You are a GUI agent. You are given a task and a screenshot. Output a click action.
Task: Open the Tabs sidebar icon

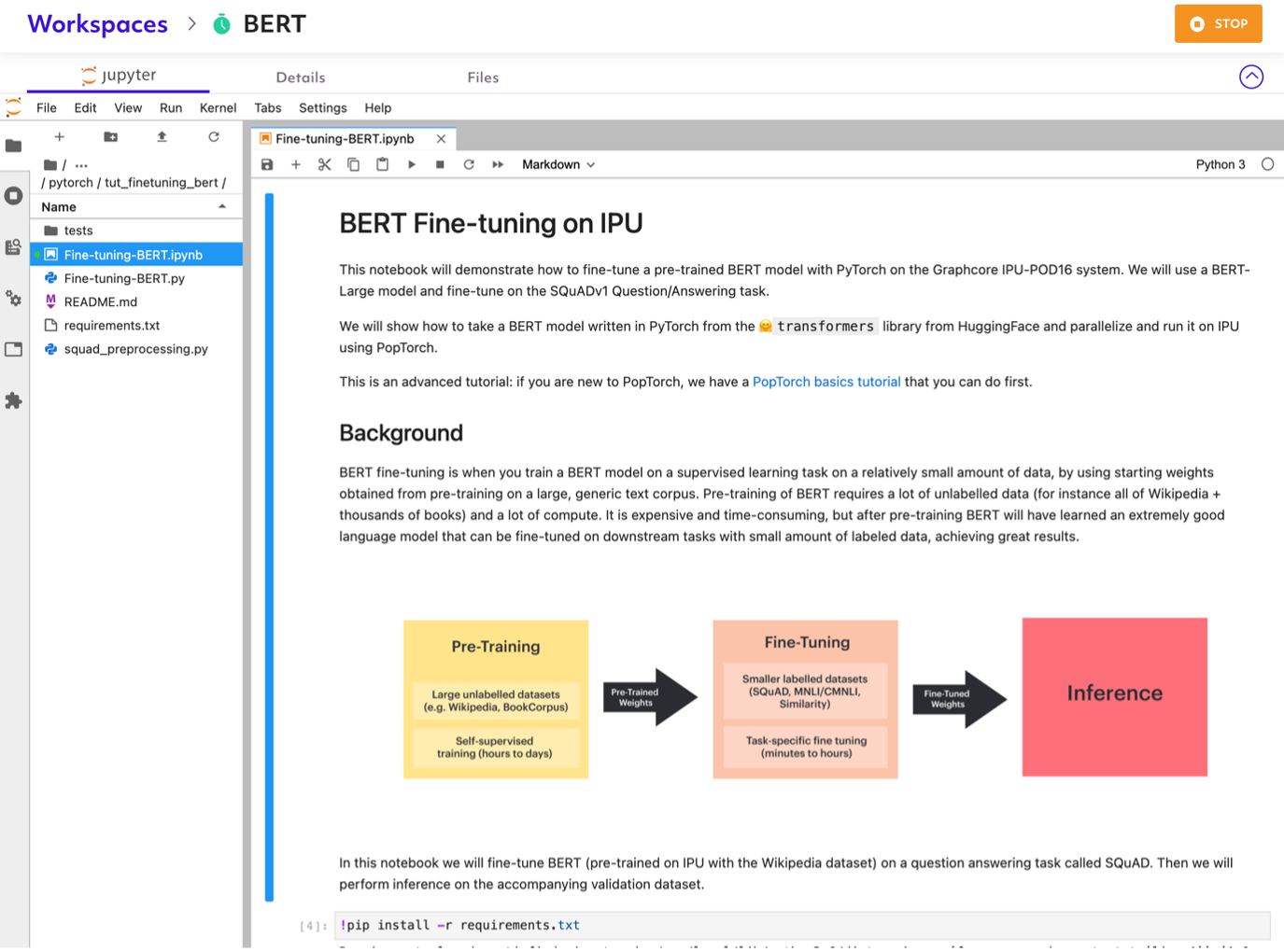[x=13, y=349]
